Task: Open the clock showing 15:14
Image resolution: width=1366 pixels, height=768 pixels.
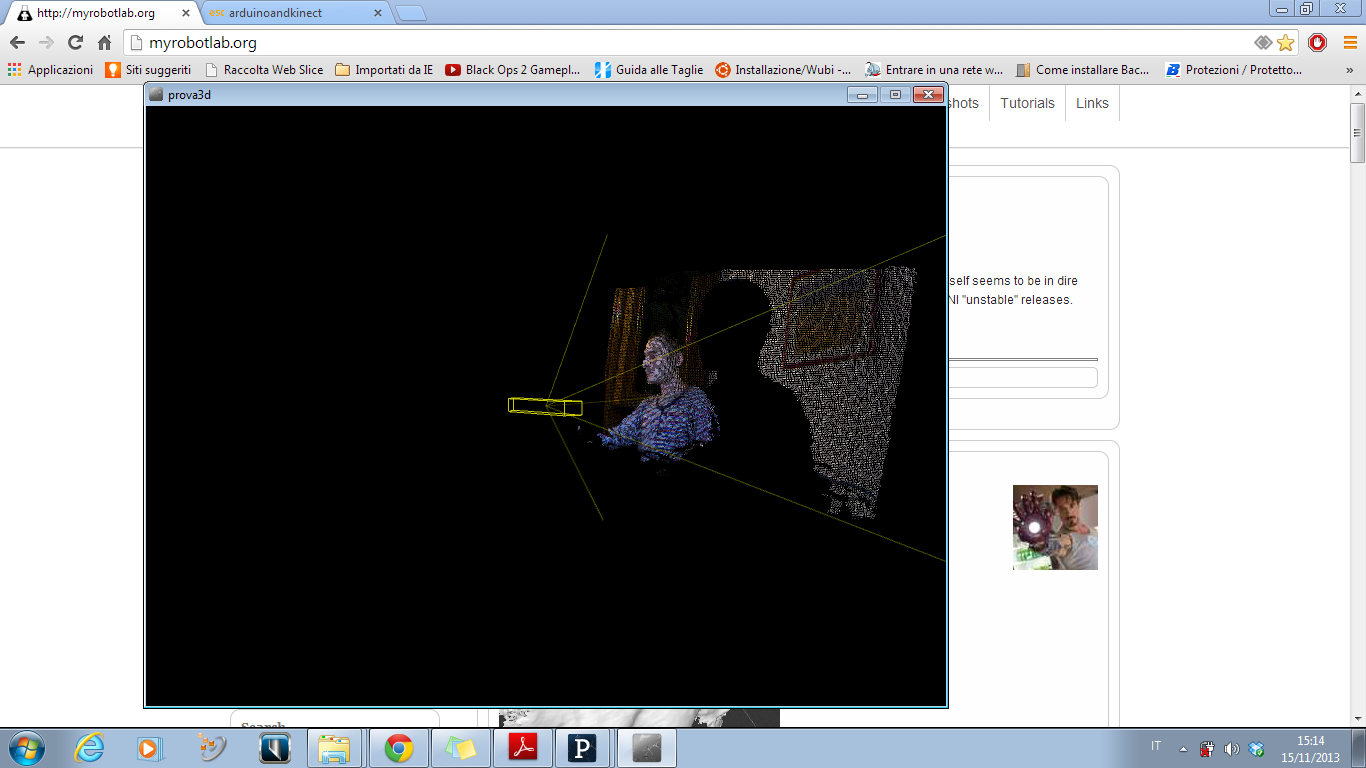Action: coord(1311,749)
